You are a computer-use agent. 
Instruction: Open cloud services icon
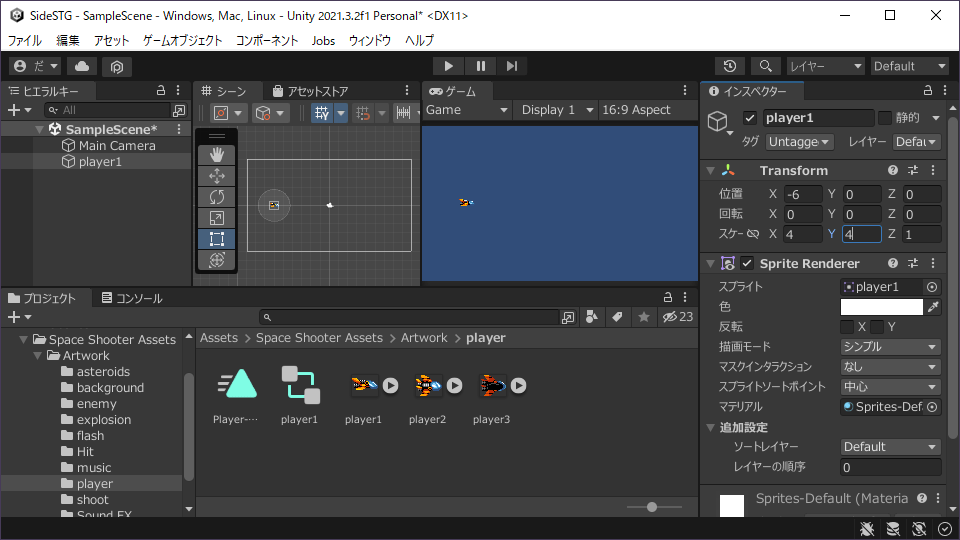click(82, 66)
